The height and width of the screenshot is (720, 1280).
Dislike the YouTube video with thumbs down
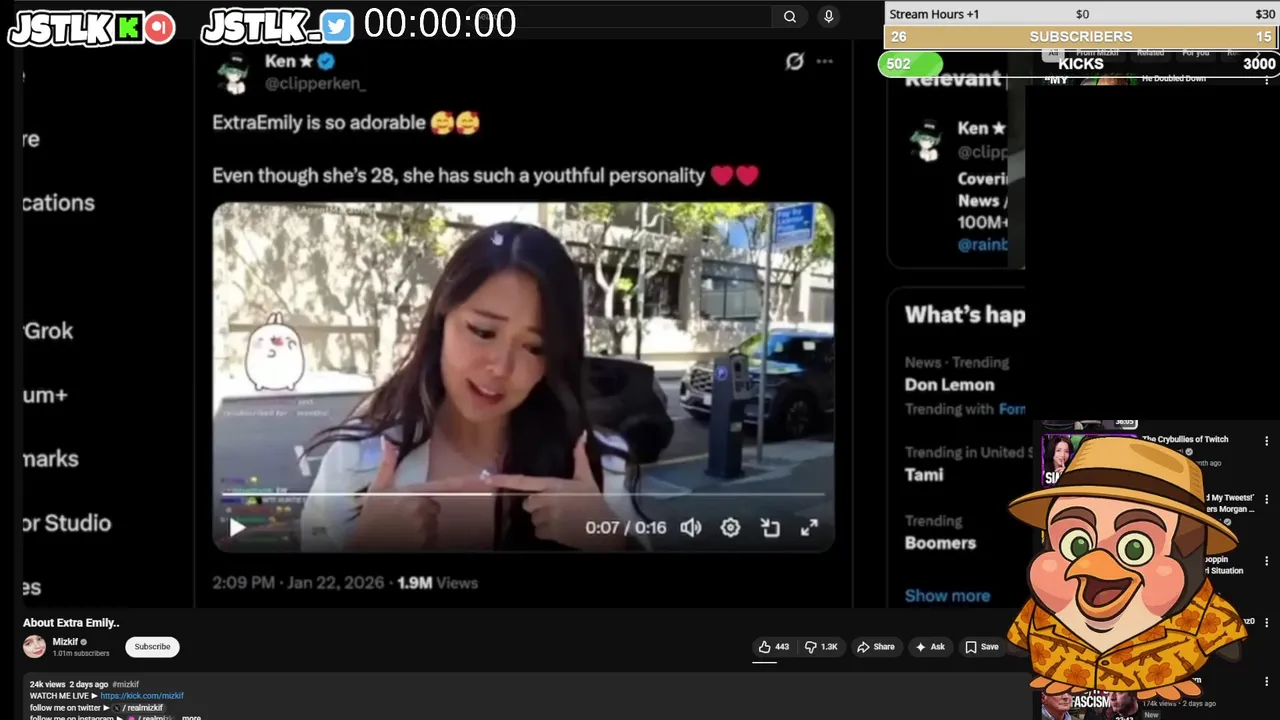pyautogui.click(x=823, y=647)
